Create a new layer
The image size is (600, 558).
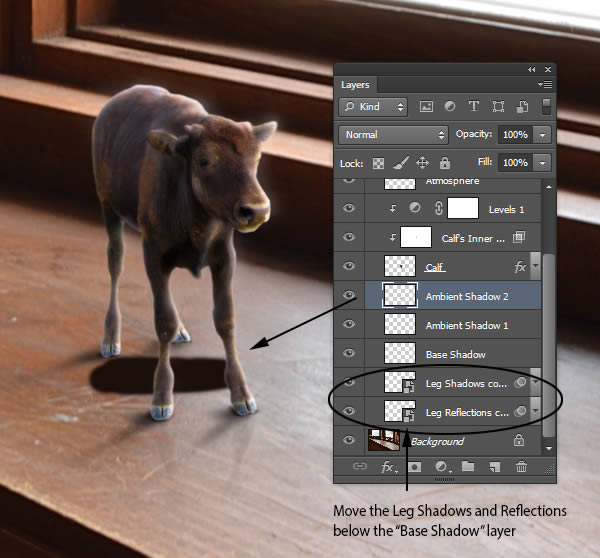tap(495, 467)
